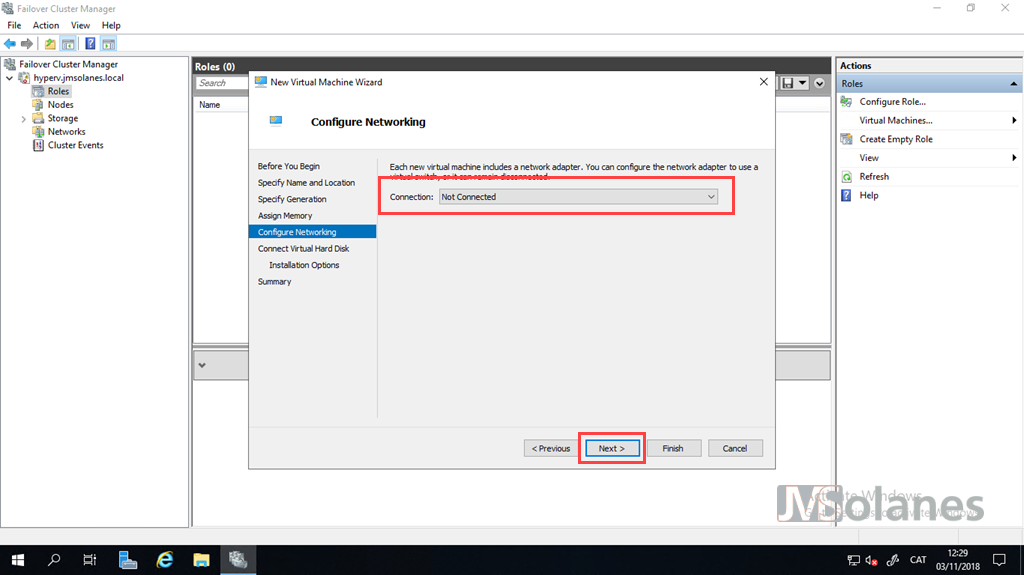Image resolution: width=1024 pixels, height=575 pixels.
Task: Go to Specify Name and Location step
Action: click(306, 182)
